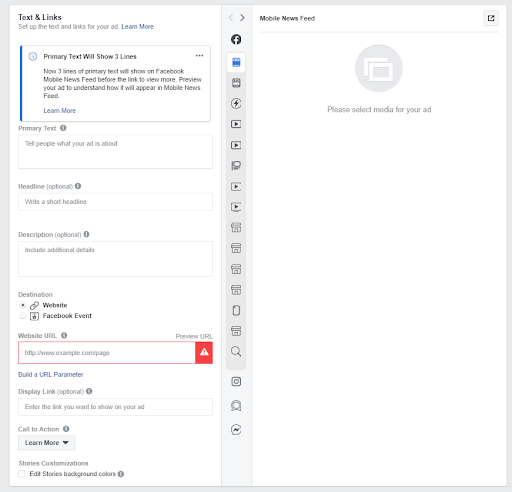Choose the Instant Articles lightning bolt placement

[236, 103]
